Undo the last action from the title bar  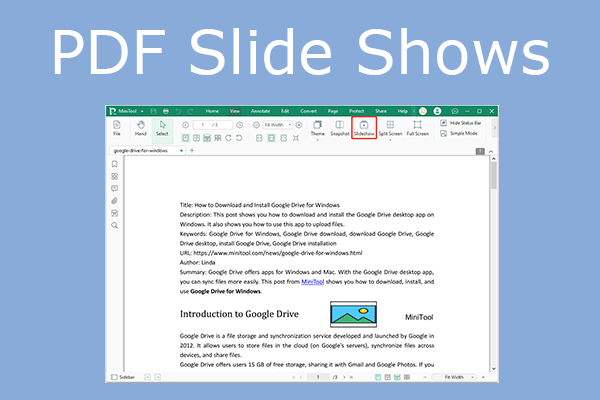[178, 111]
